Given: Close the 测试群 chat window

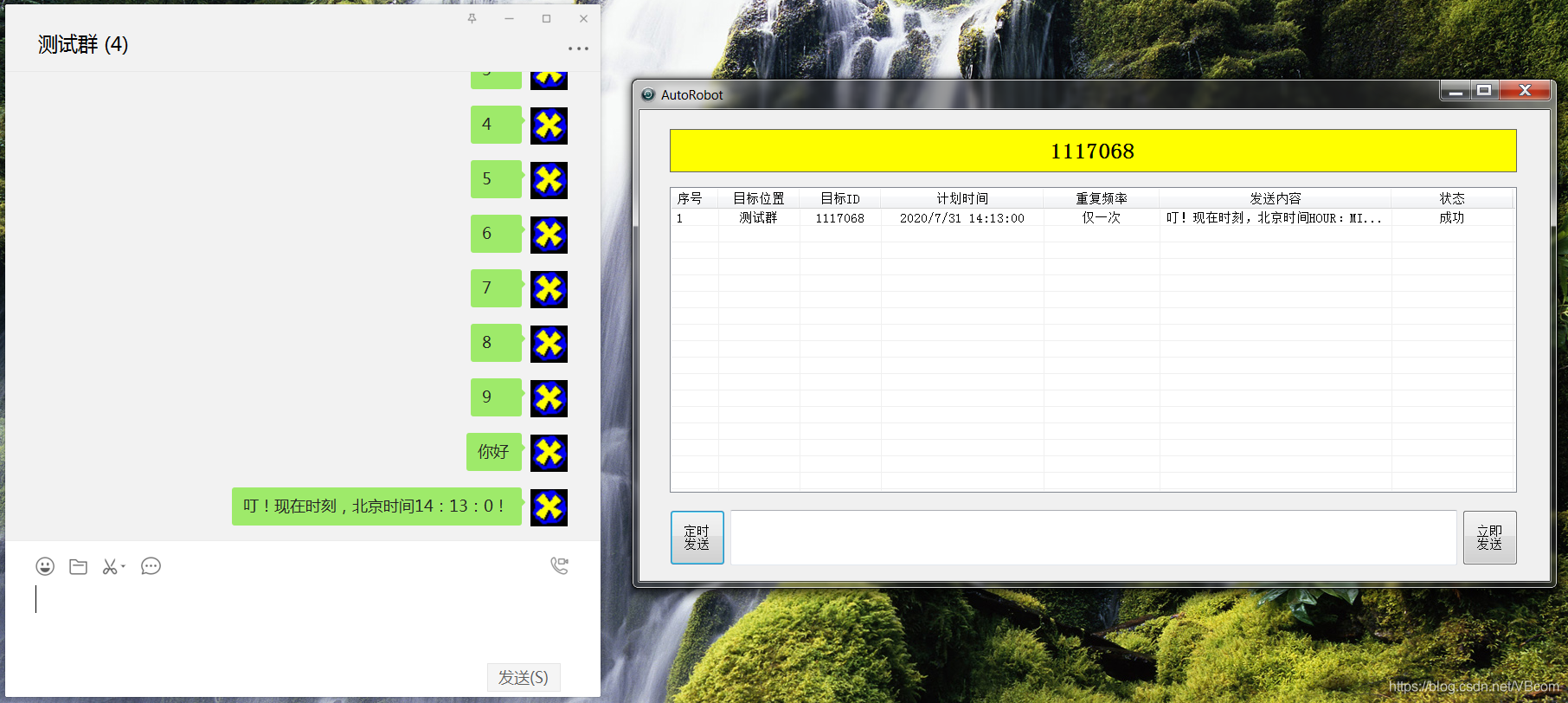Looking at the screenshot, I should [583, 18].
